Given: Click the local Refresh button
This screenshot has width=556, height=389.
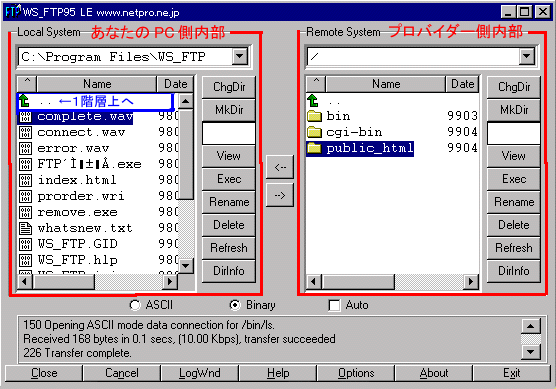Looking at the screenshot, I should click(229, 248).
